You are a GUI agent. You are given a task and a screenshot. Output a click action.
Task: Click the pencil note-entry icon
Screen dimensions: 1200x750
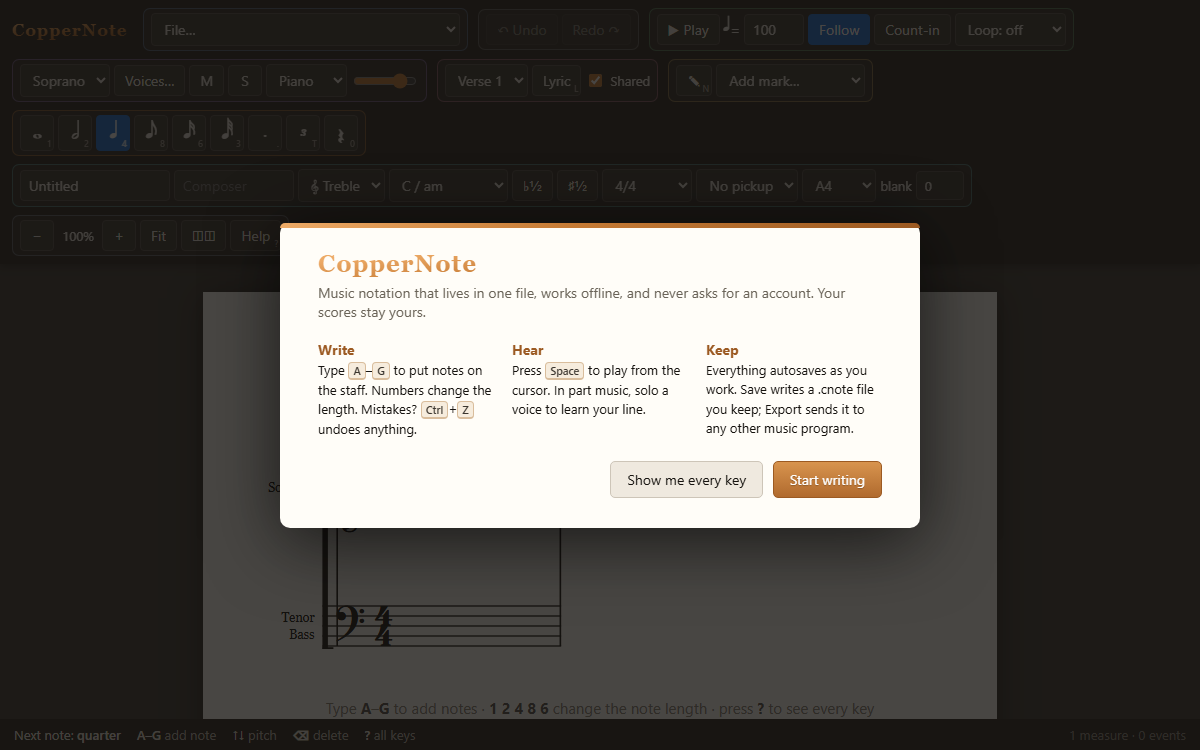click(x=694, y=81)
